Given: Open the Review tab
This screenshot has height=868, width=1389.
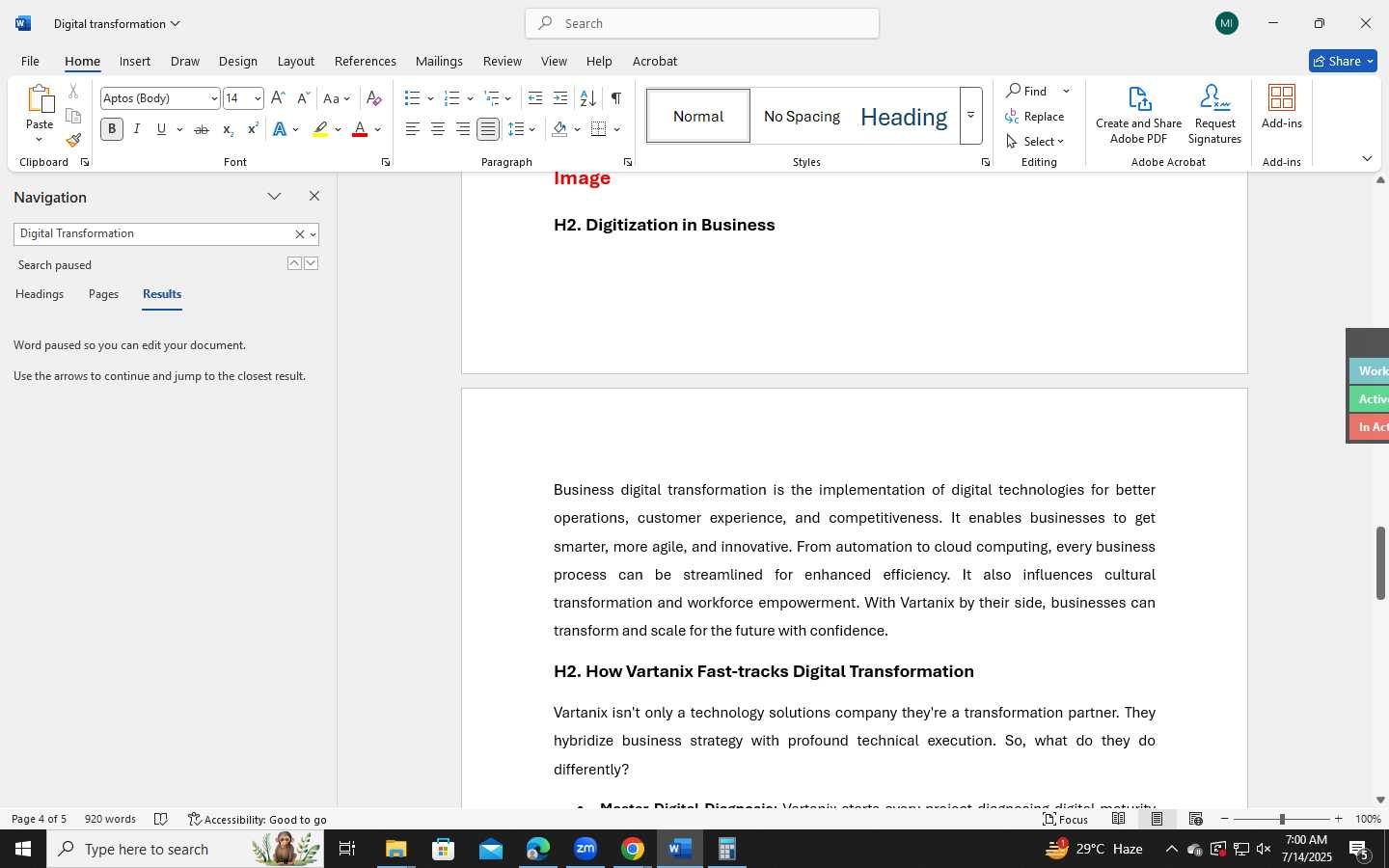Looking at the screenshot, I should (x=503, y=61).
